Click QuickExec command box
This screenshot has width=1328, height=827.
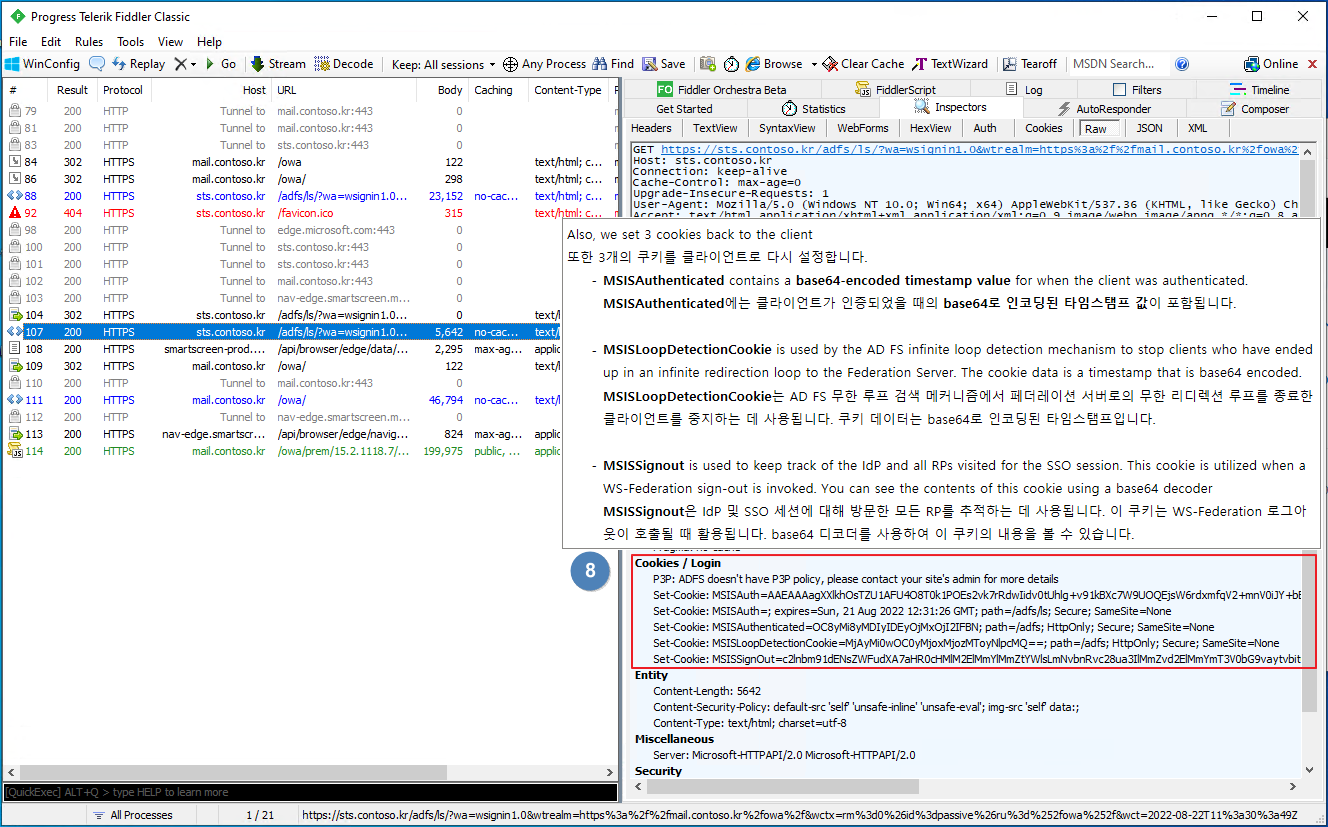click(310, 792)
